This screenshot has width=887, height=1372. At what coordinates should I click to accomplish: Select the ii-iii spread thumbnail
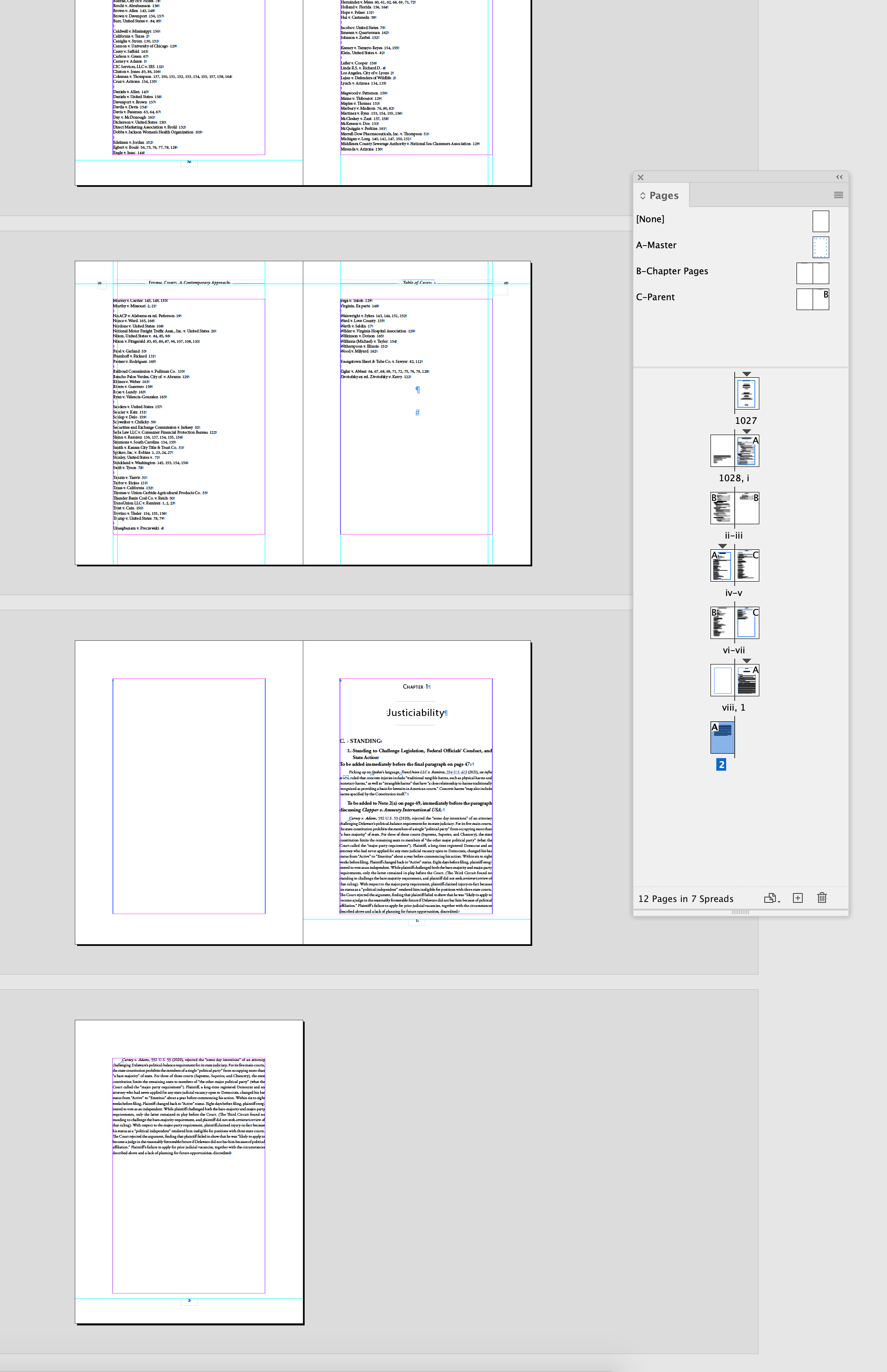point(735,508)
